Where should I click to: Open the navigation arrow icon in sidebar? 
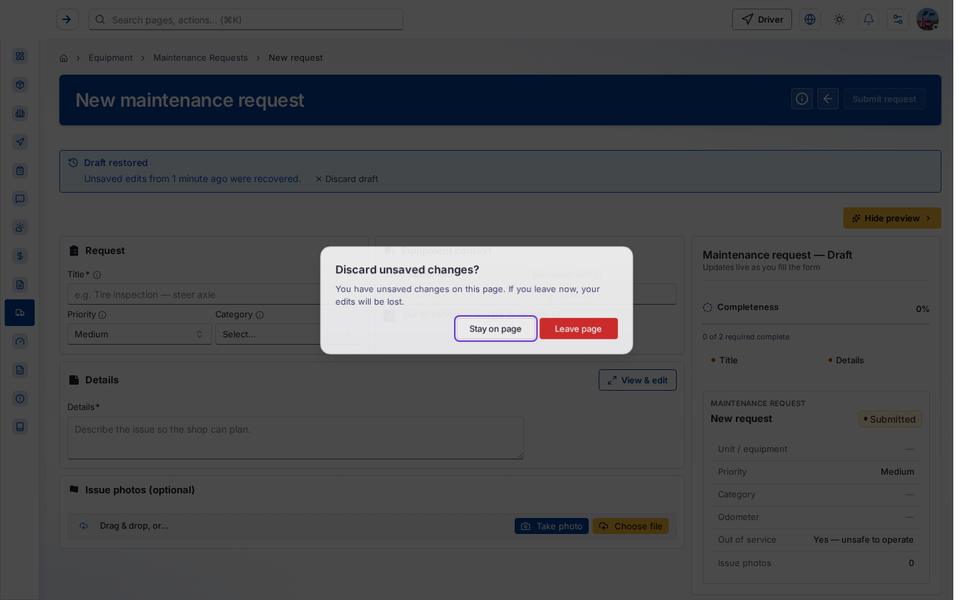click(20, 142)
